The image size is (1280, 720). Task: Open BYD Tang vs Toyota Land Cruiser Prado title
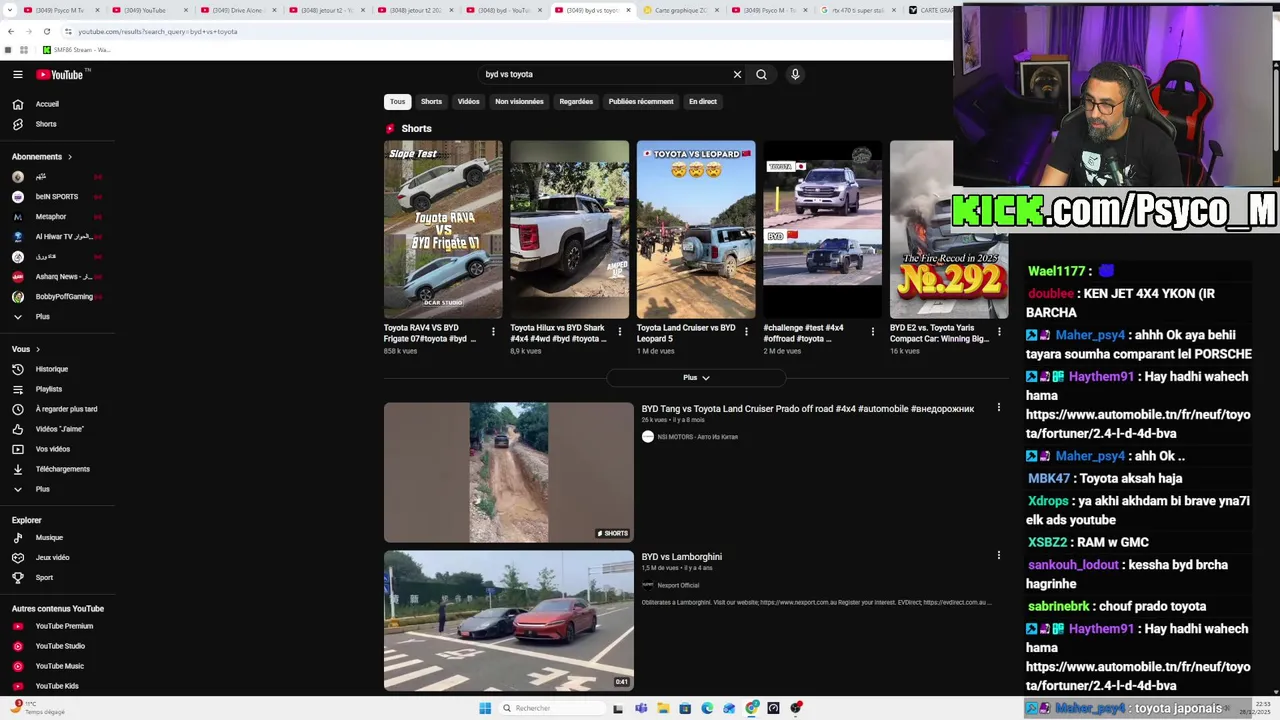(807, 409)
